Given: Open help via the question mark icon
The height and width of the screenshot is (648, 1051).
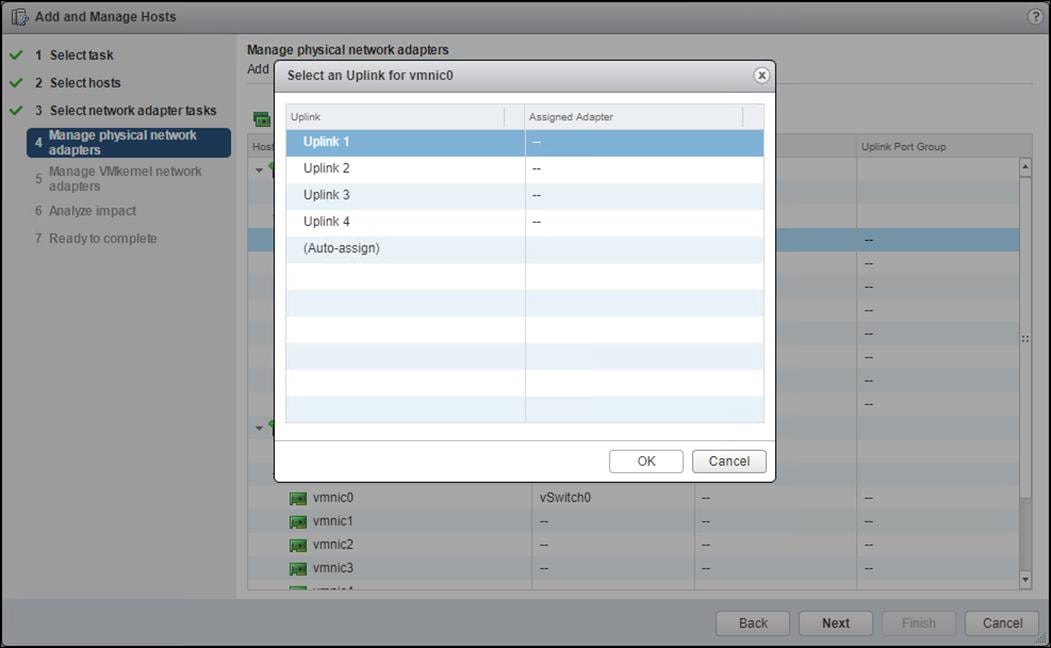Looking at the screenshot, I should (x=1034, y=16).
